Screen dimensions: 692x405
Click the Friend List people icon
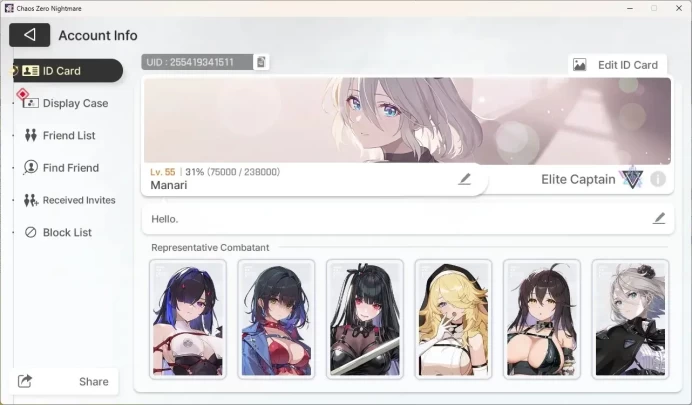tap(30, 135)
